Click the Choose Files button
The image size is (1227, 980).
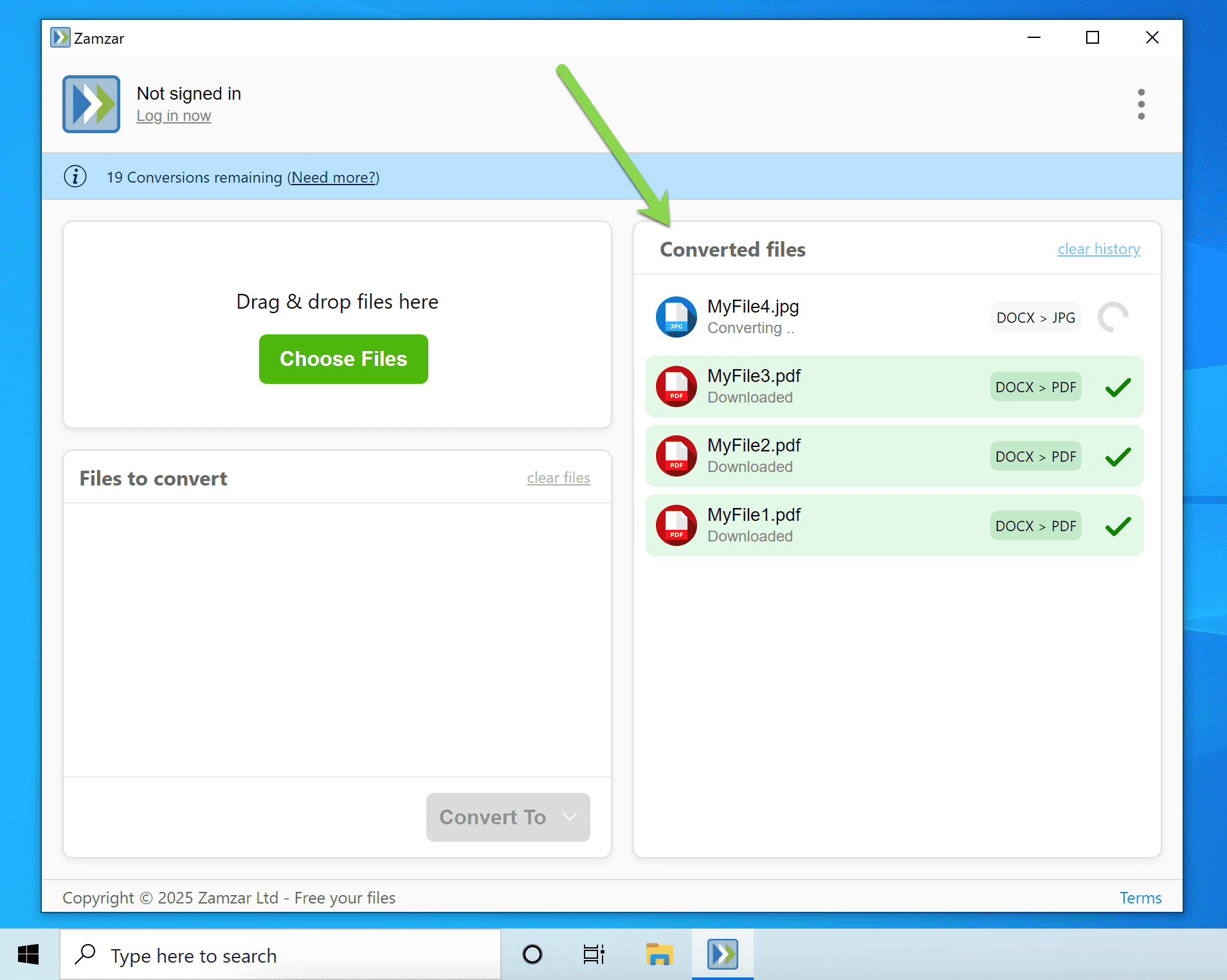pyautogui.click(x=343, y=359)
